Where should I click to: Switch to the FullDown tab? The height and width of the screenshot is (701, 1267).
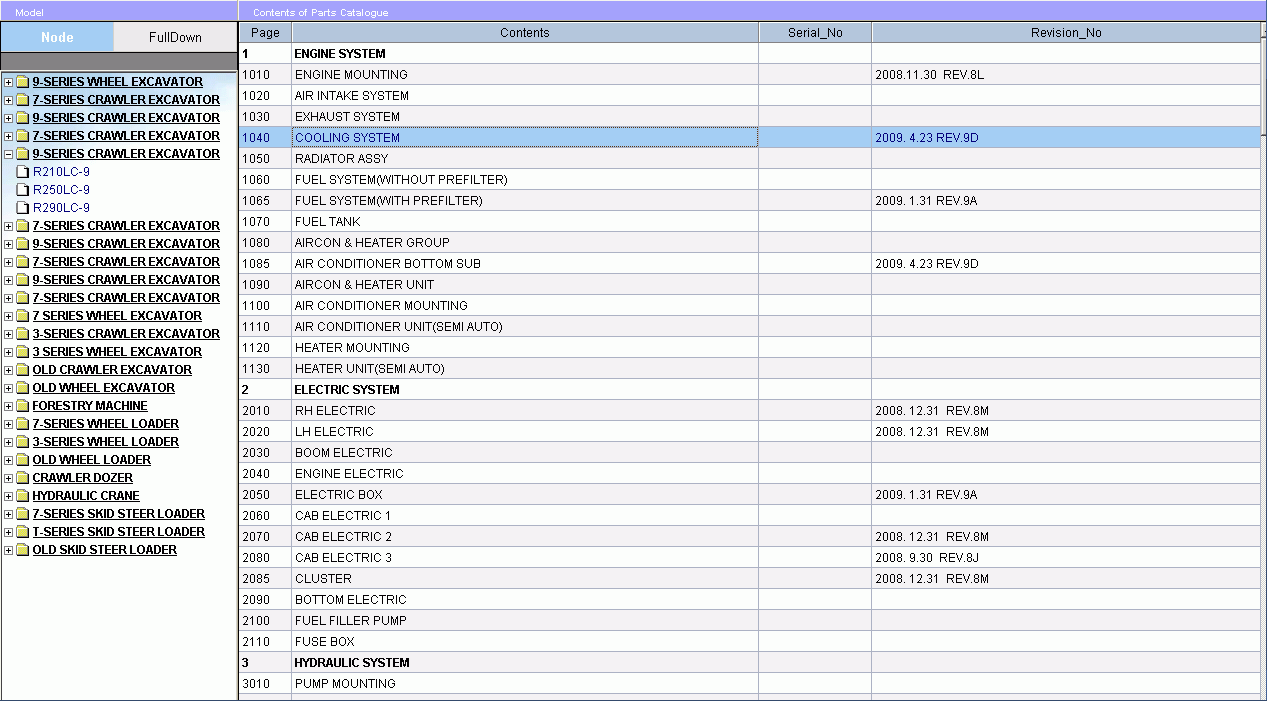175,37
